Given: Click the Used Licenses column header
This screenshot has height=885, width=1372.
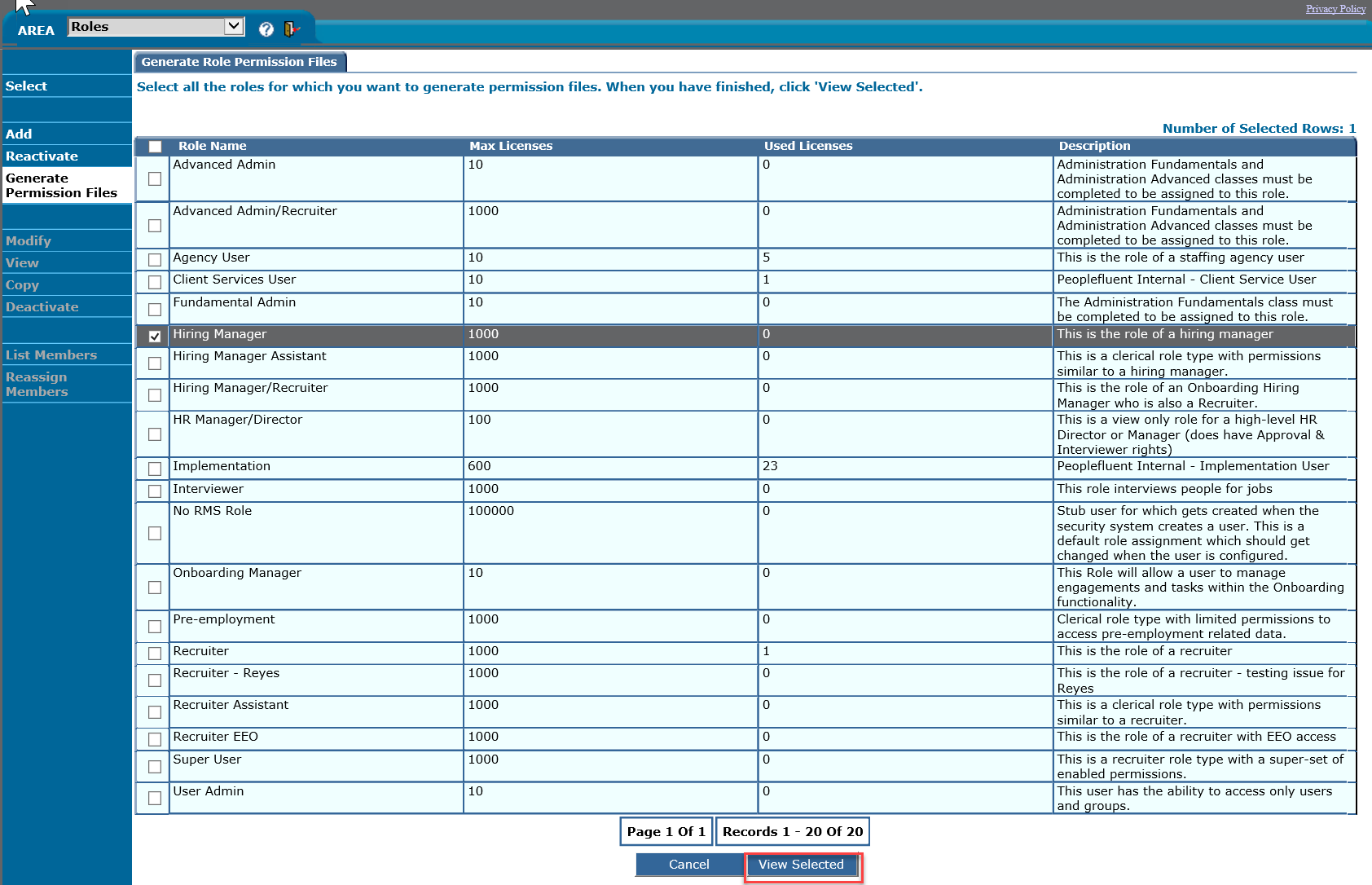Looking at the screenshot, I should [808, 146].
